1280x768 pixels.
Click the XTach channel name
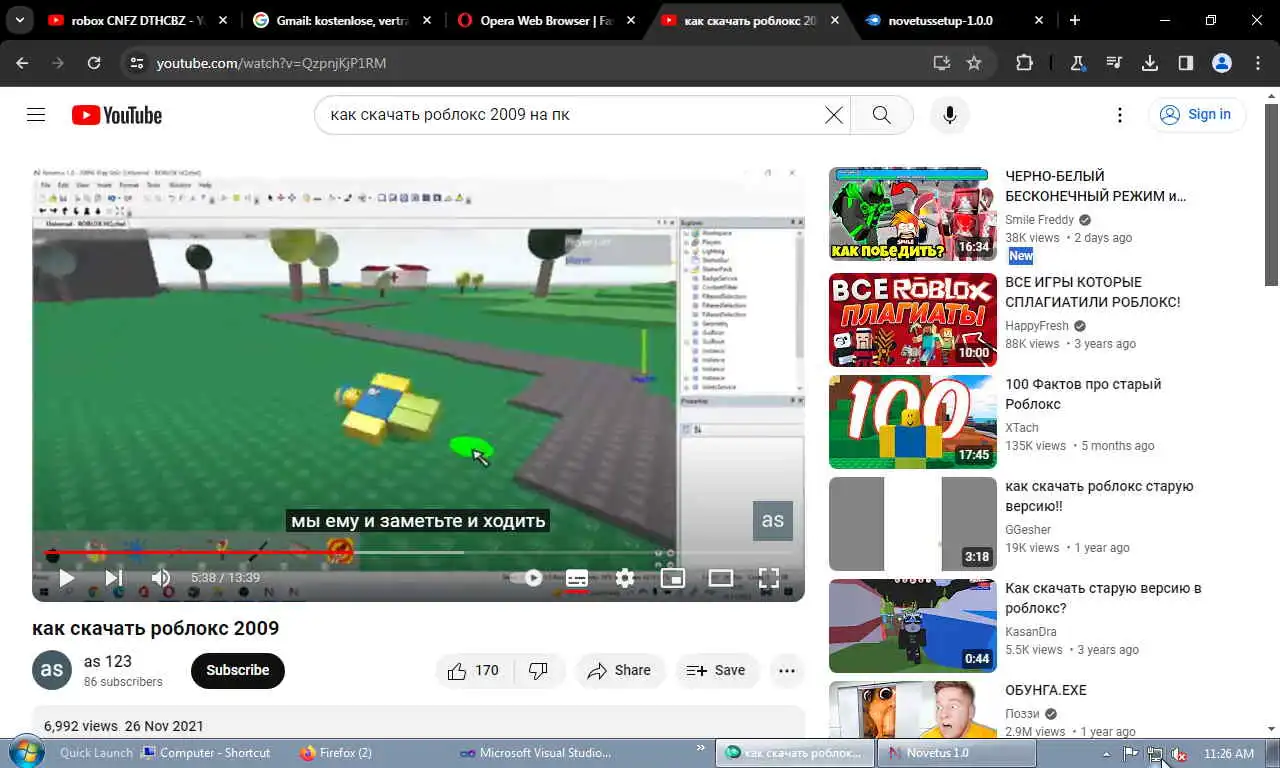click(x=1022, y=428)
